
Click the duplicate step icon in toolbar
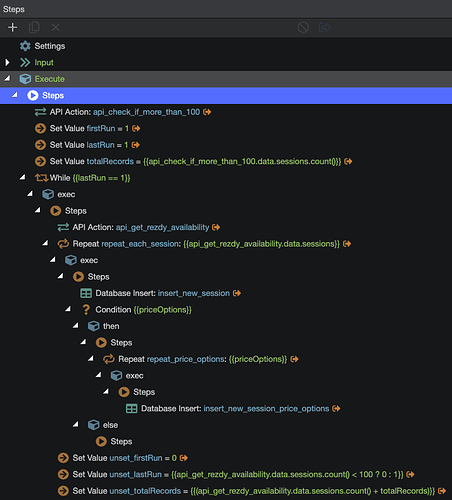(x=34, y=27)
